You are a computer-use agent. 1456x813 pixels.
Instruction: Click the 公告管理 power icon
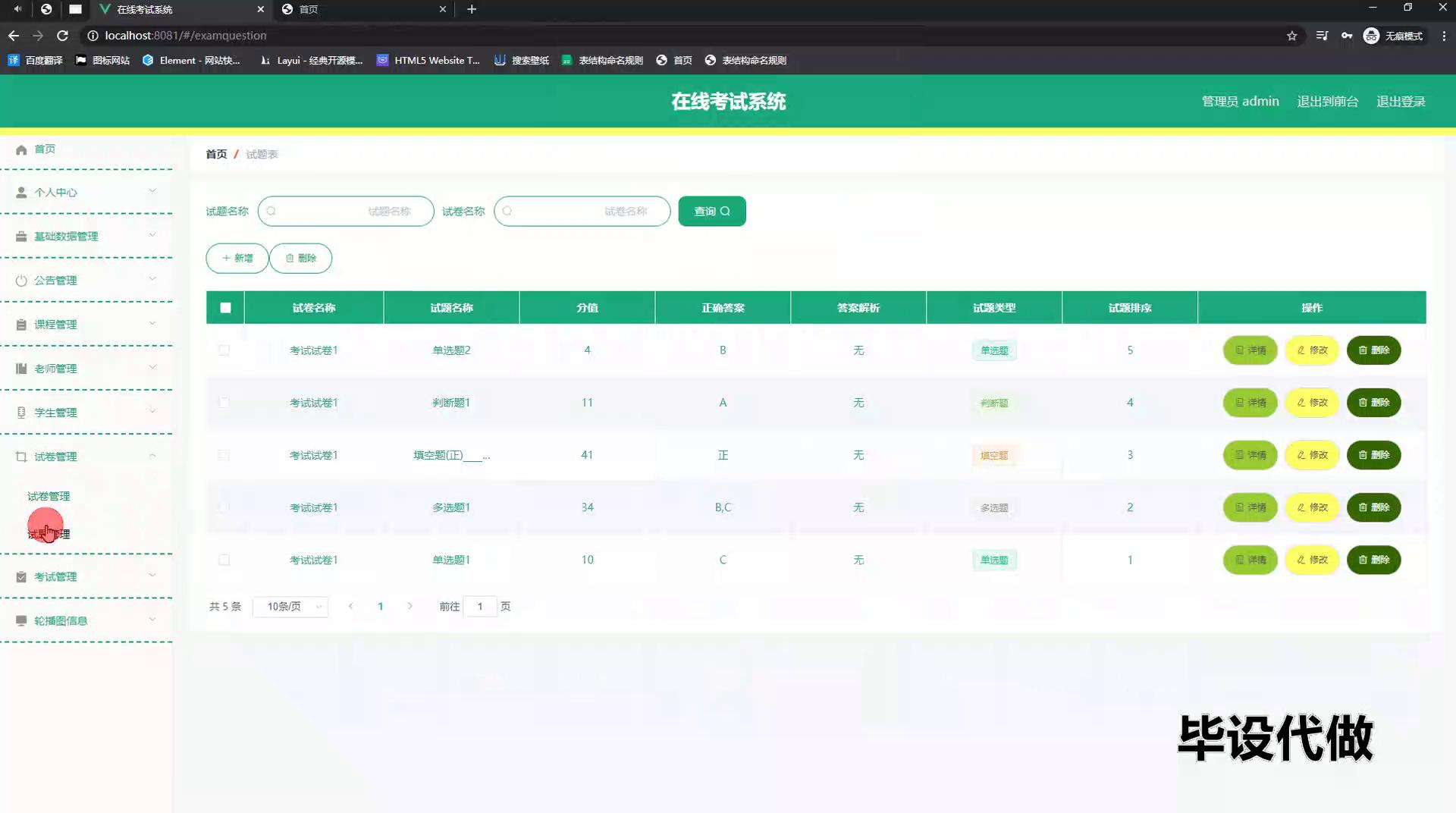21,281
